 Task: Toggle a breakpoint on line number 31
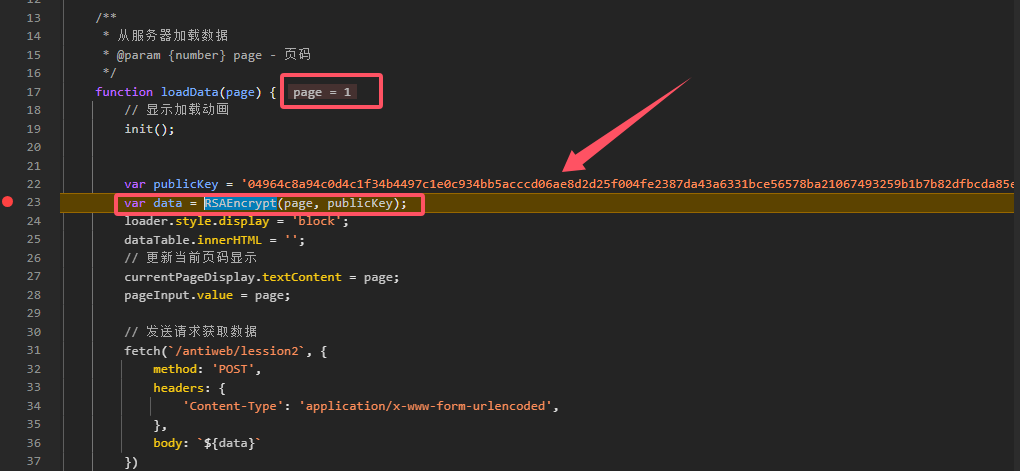pyautogui.click(x=33, y=350)
